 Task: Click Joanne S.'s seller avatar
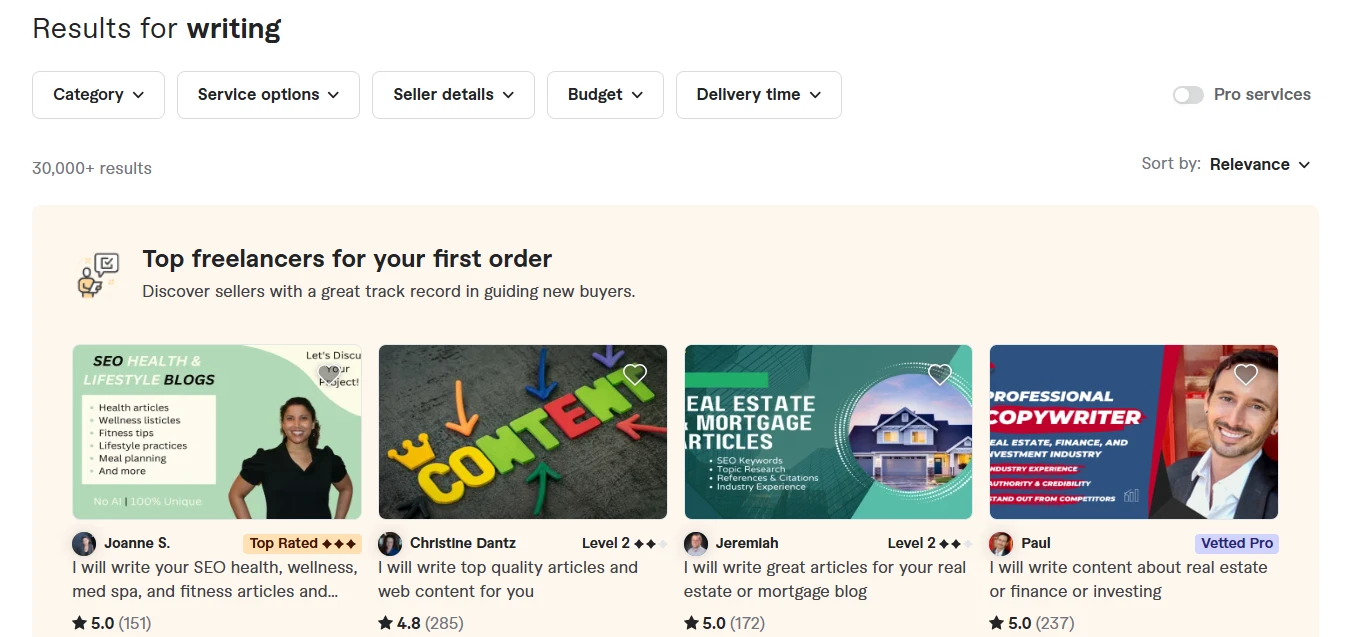(84, 543)
